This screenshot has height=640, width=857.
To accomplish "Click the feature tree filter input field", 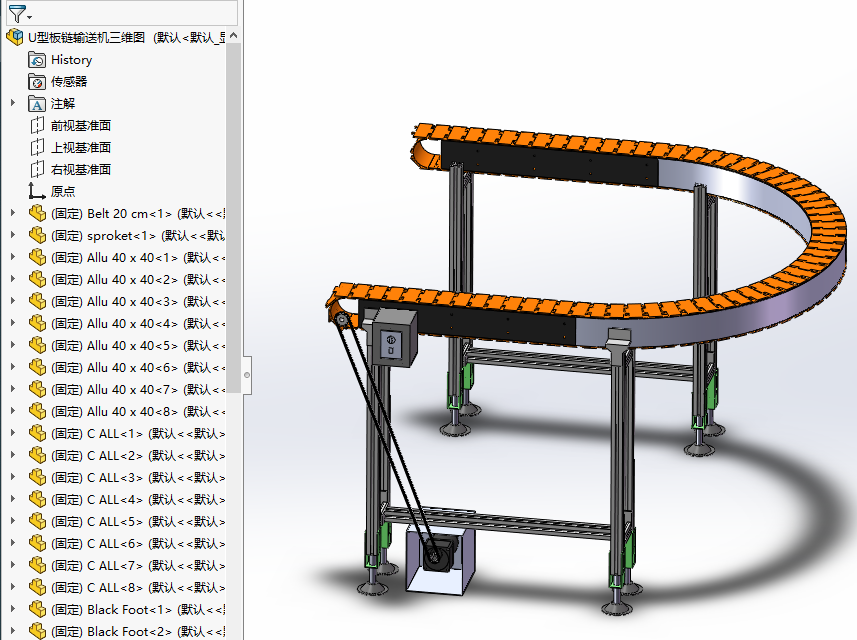I will click(x=122, y=13).
